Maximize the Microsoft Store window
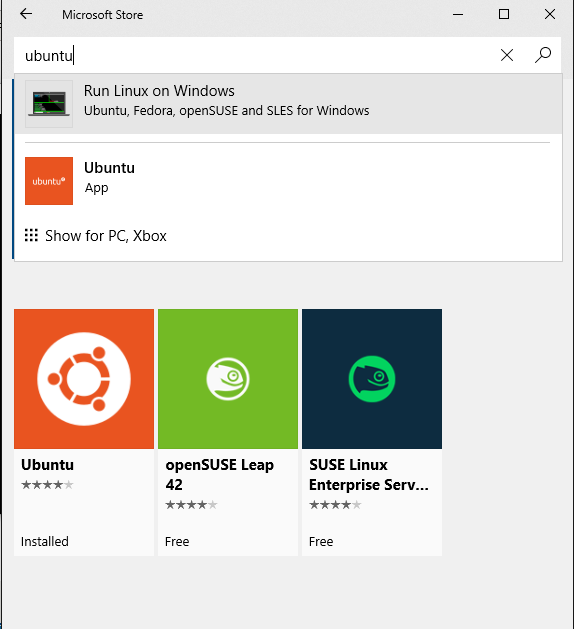574x629 pixels. pos(504,14)
